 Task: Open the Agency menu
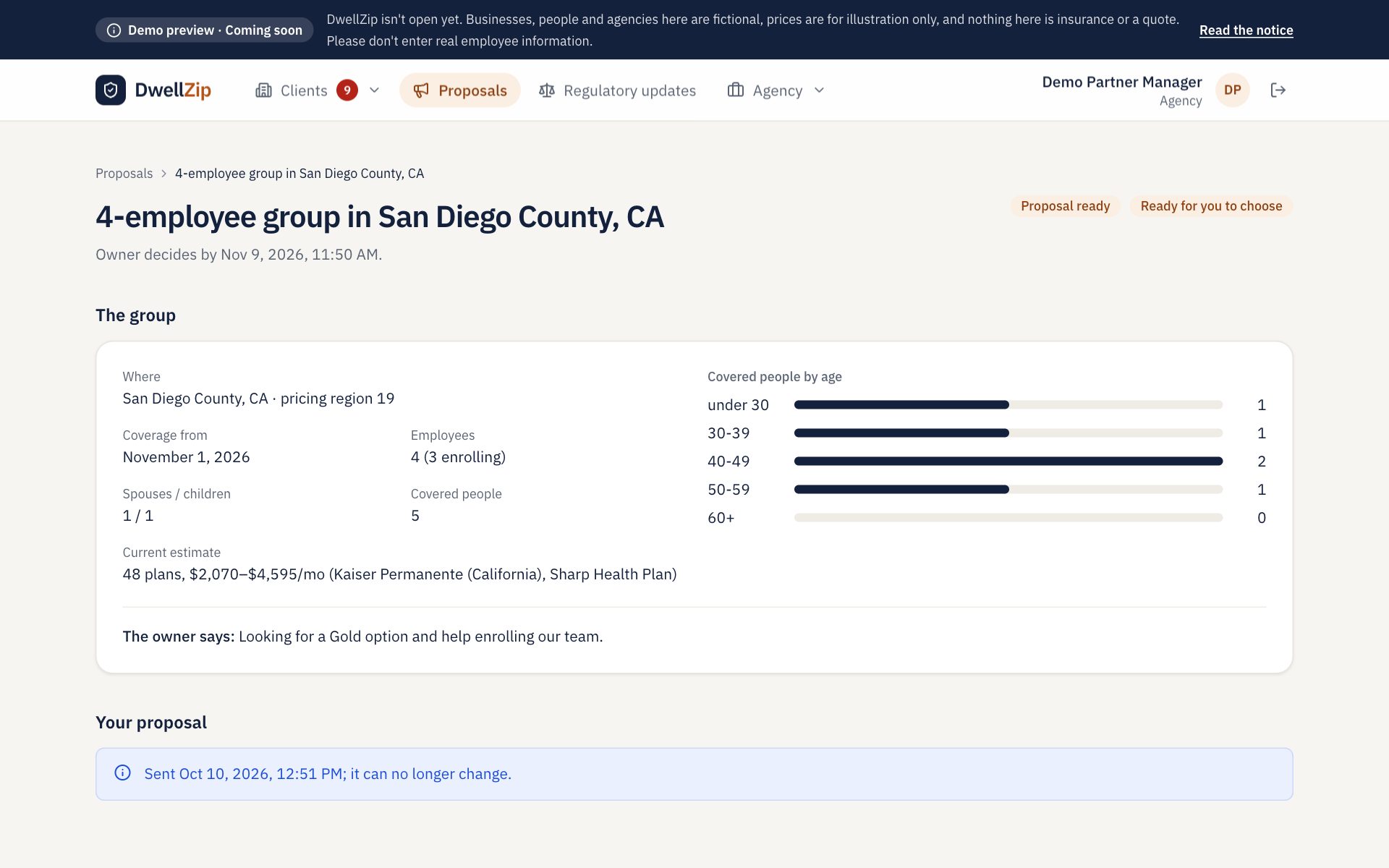coord(776,90)
